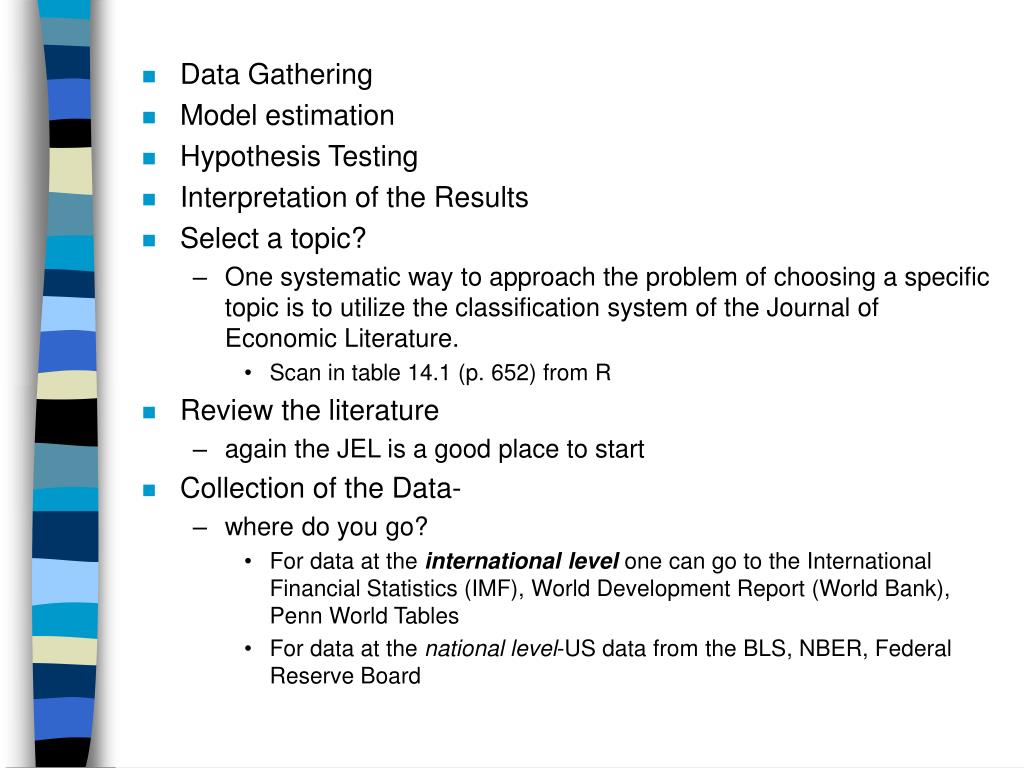1024x768 pixels.
Task: Click the 'Hypothesis Testing' text
Action: coord(299,157)
